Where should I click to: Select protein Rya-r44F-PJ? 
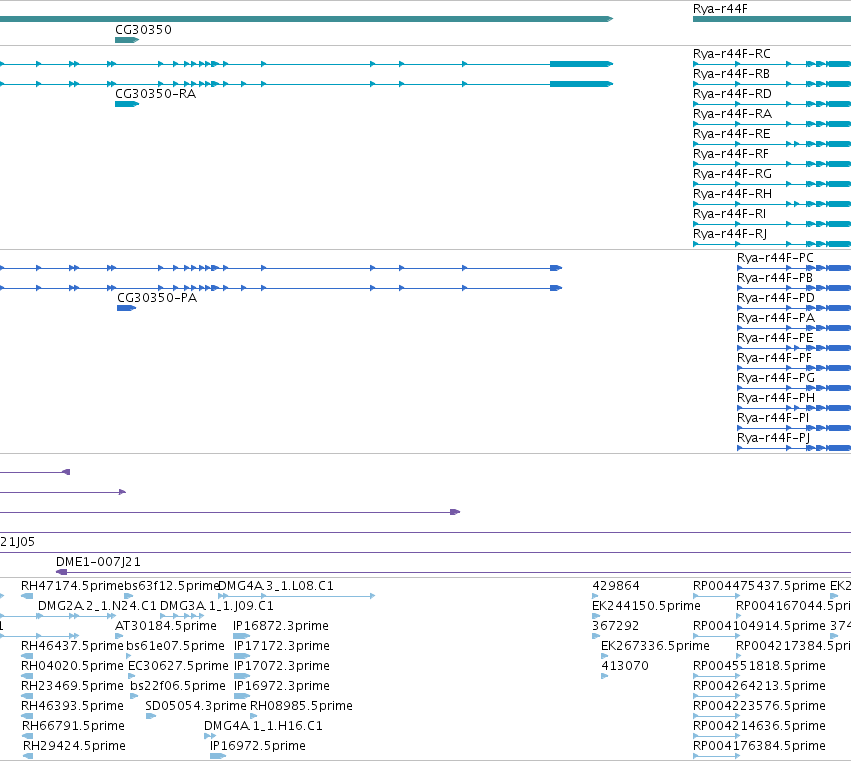pyautogui.click(x=773, y=439)
